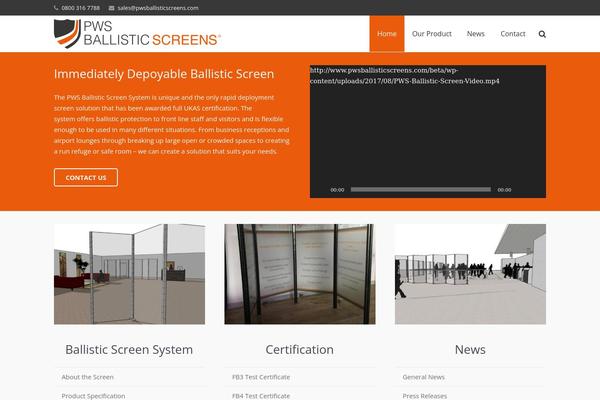Open the Contact menu item

513,34
